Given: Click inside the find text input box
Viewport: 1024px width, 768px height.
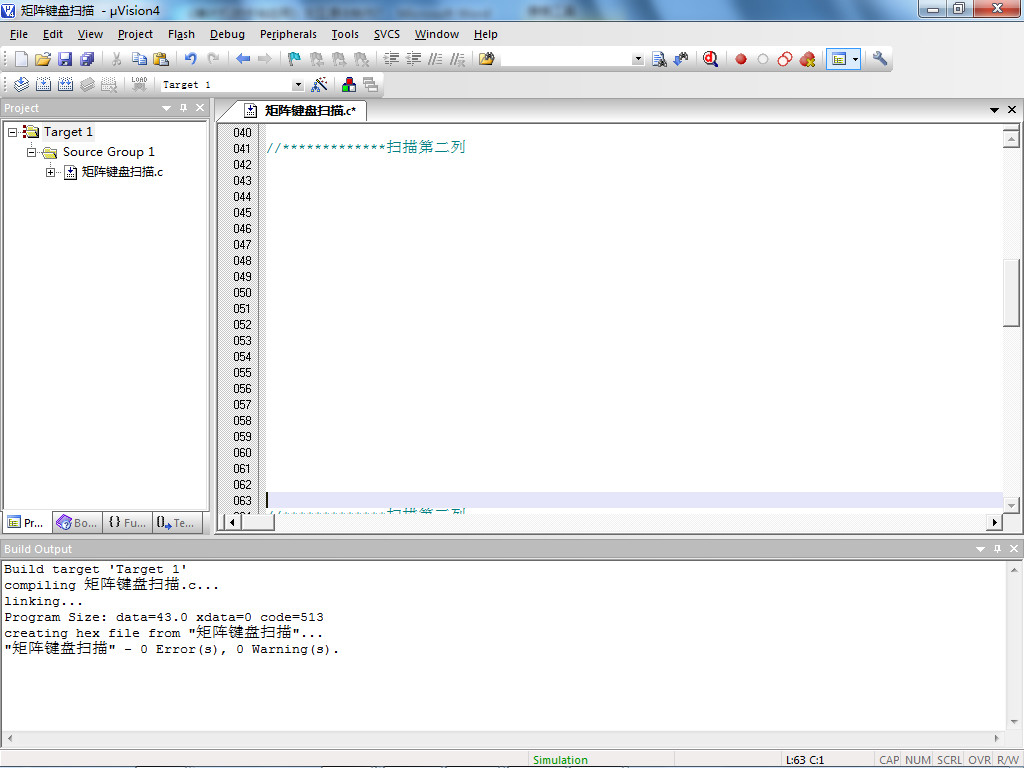Looking at the screenshot, I should pyautogui.click(x=566, y=59).
